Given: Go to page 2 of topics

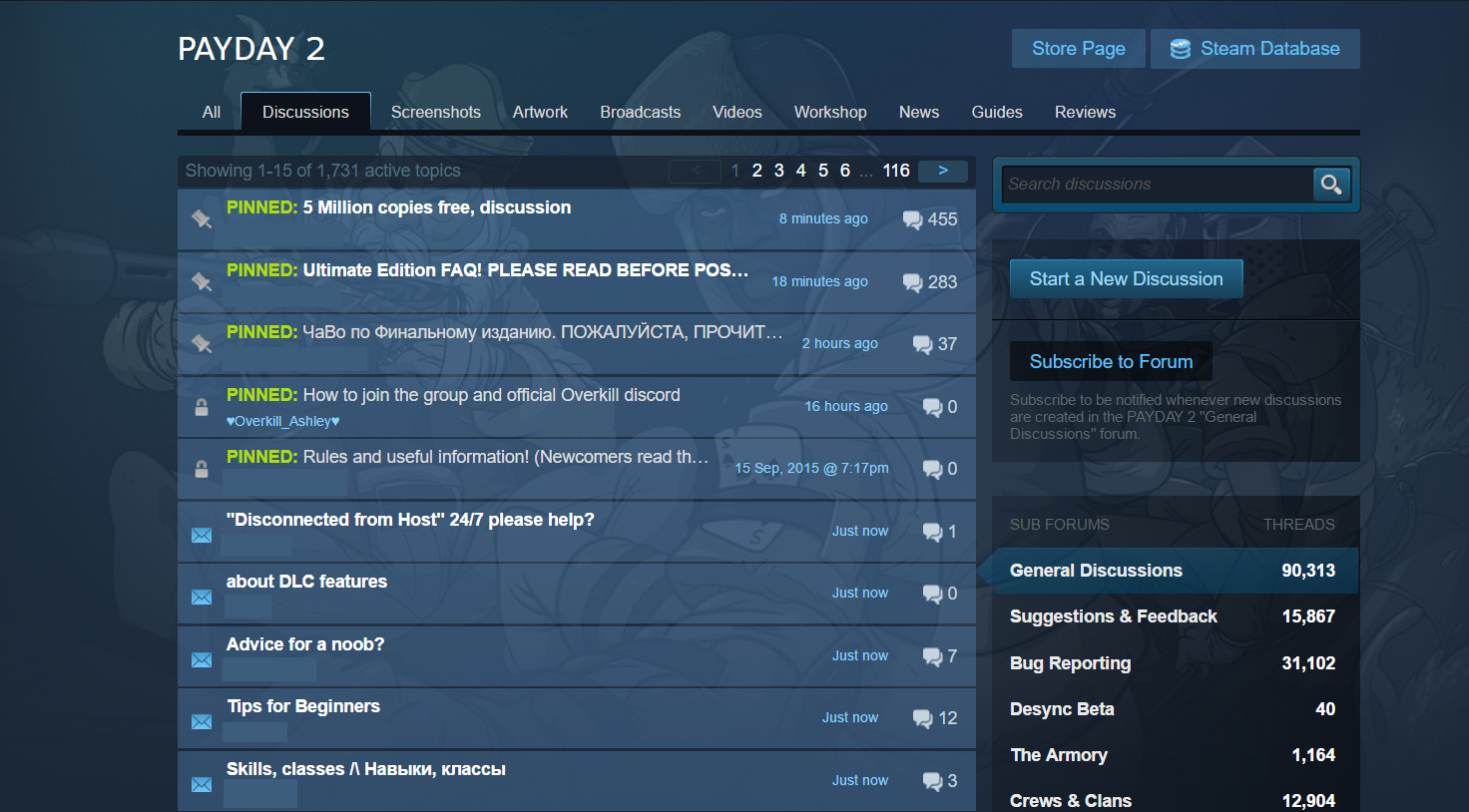Looking at the screenshot, I should point(757,171).
